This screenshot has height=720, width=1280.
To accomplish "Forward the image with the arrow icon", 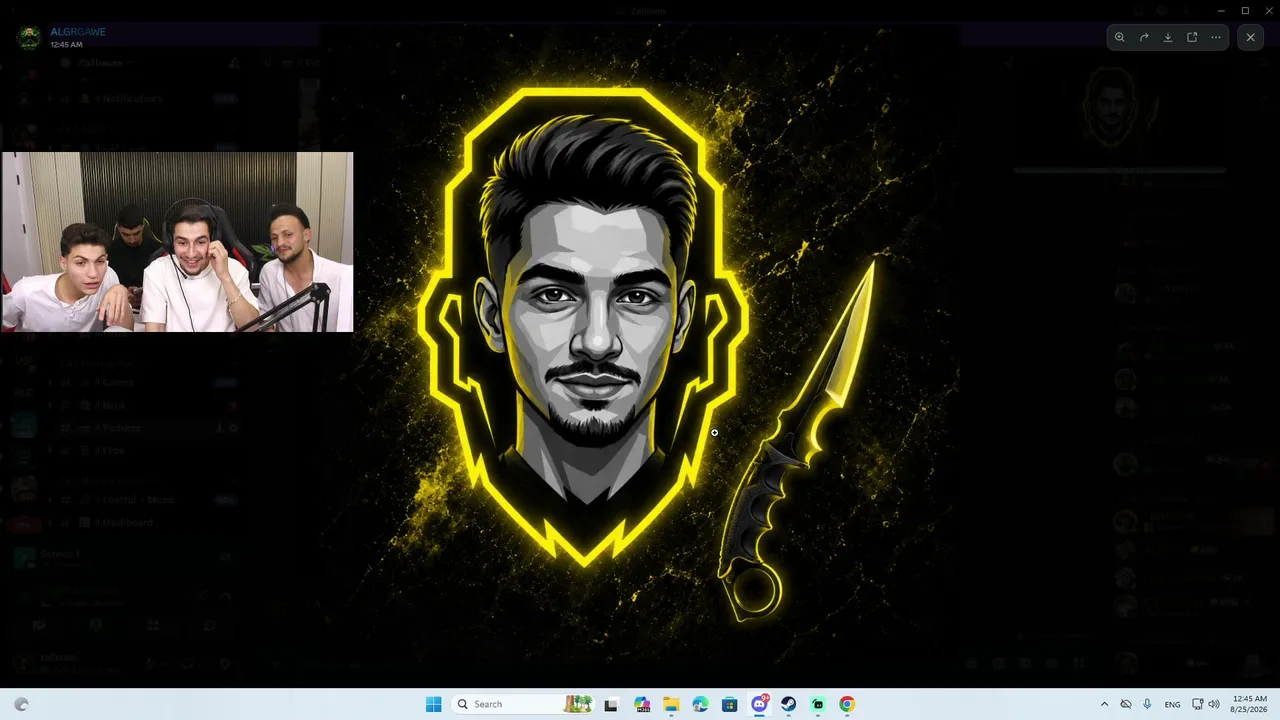I will 1144,38.
